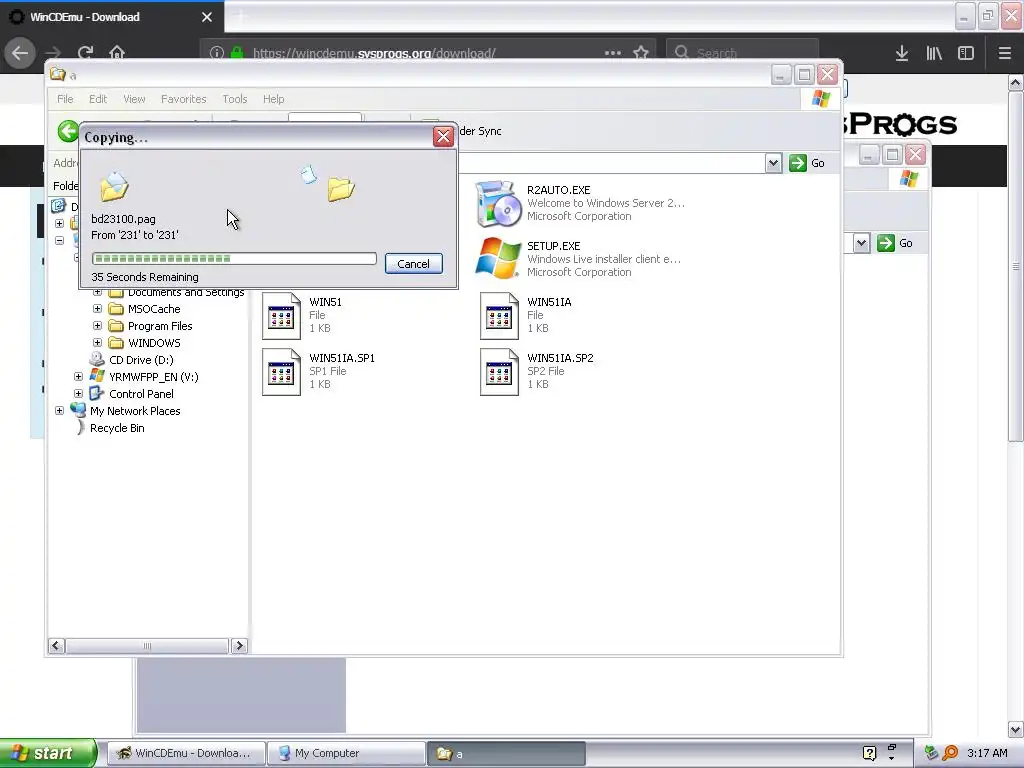
Task: Open address dropdown in My Computer window
Action: 861,243
